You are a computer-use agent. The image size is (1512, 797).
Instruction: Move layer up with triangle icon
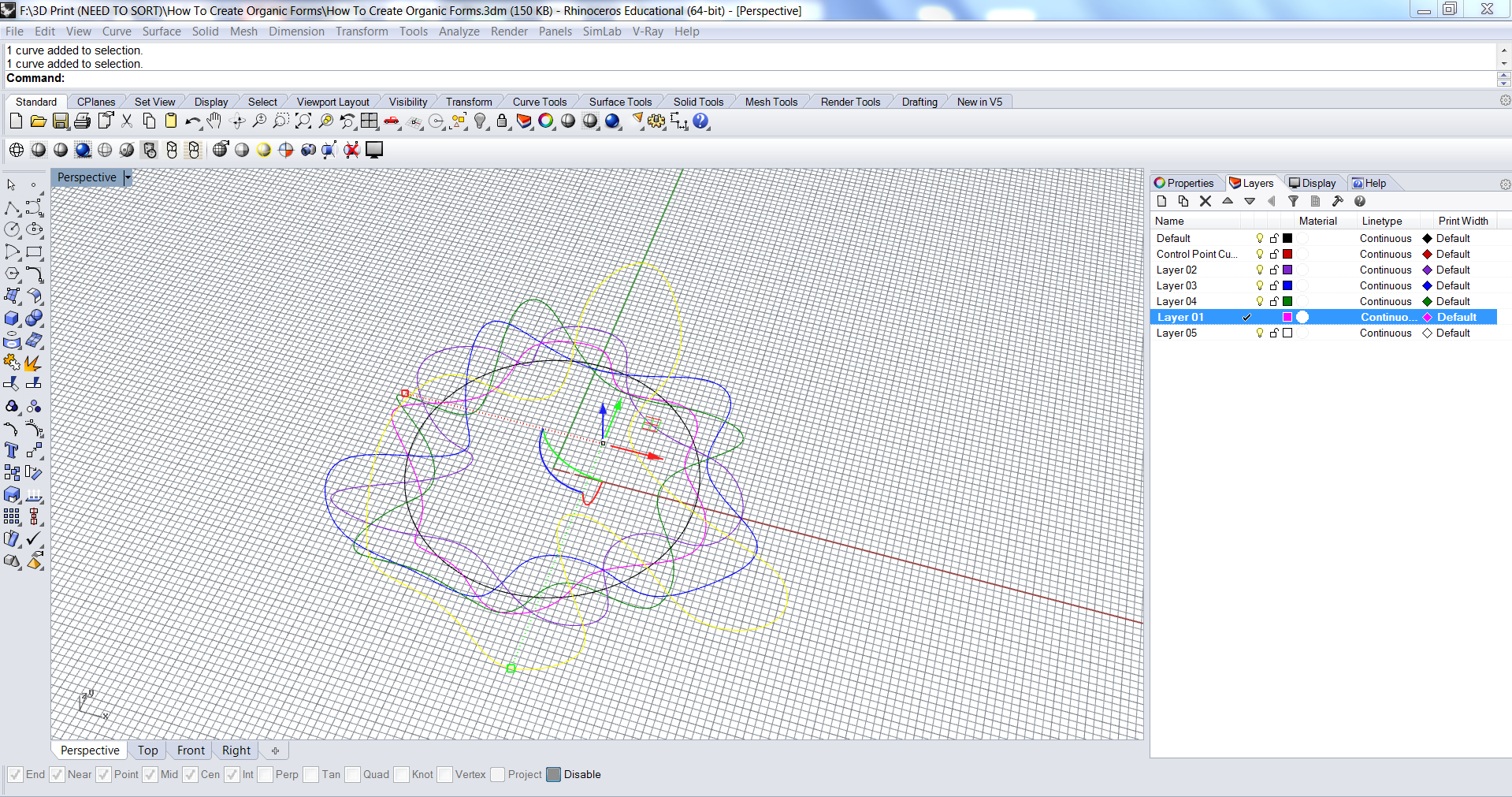[x=1228, y=201]
